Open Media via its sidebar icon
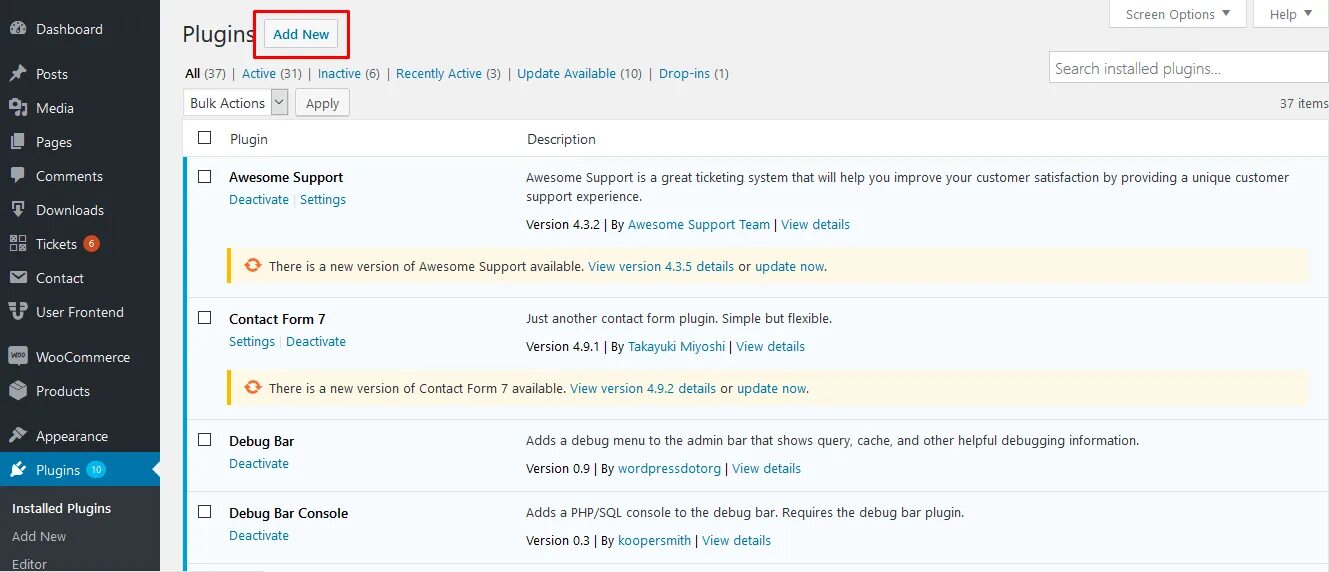This screenshot has height=572, width=1329. 17,108
